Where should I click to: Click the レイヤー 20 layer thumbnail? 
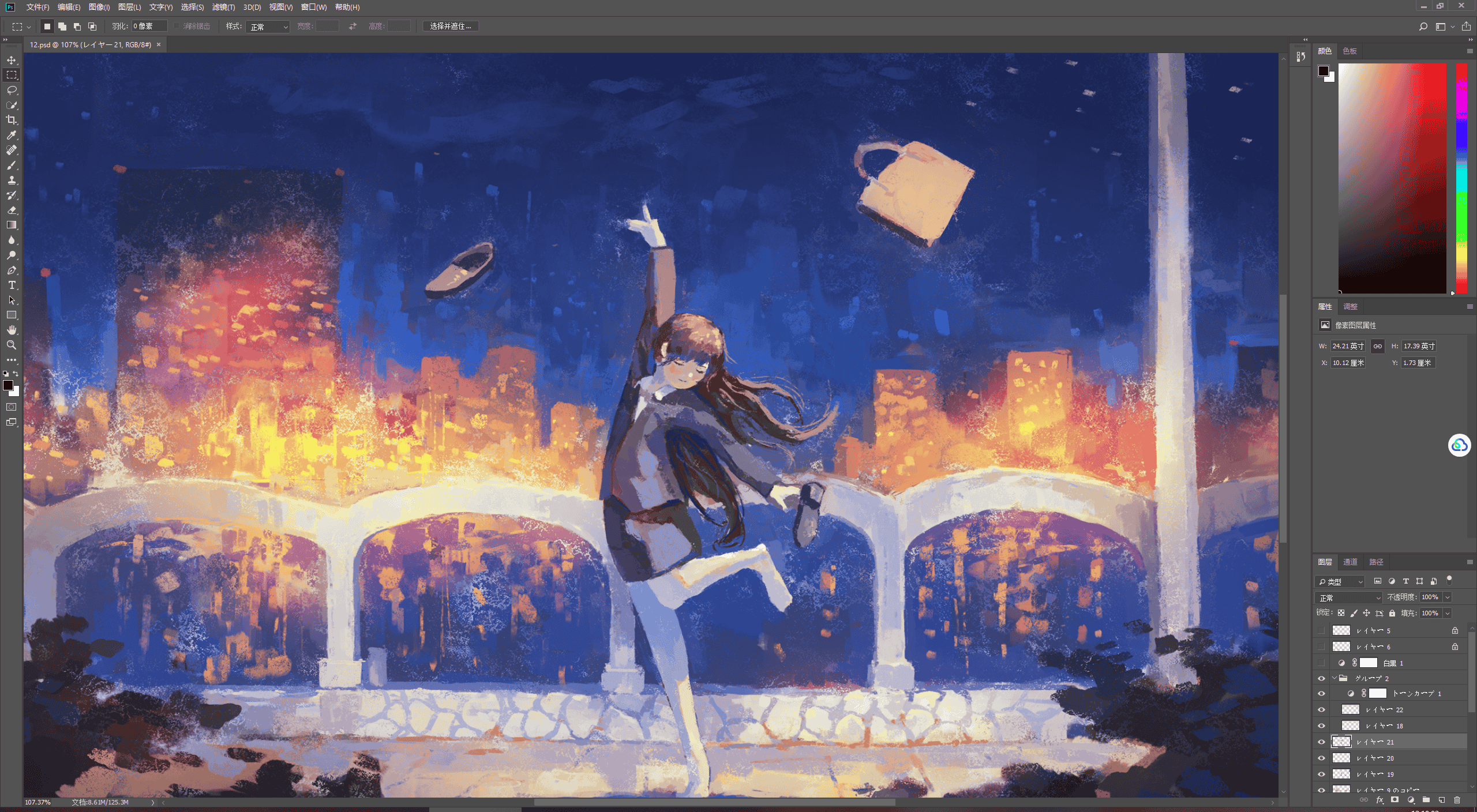[1341, 758]
